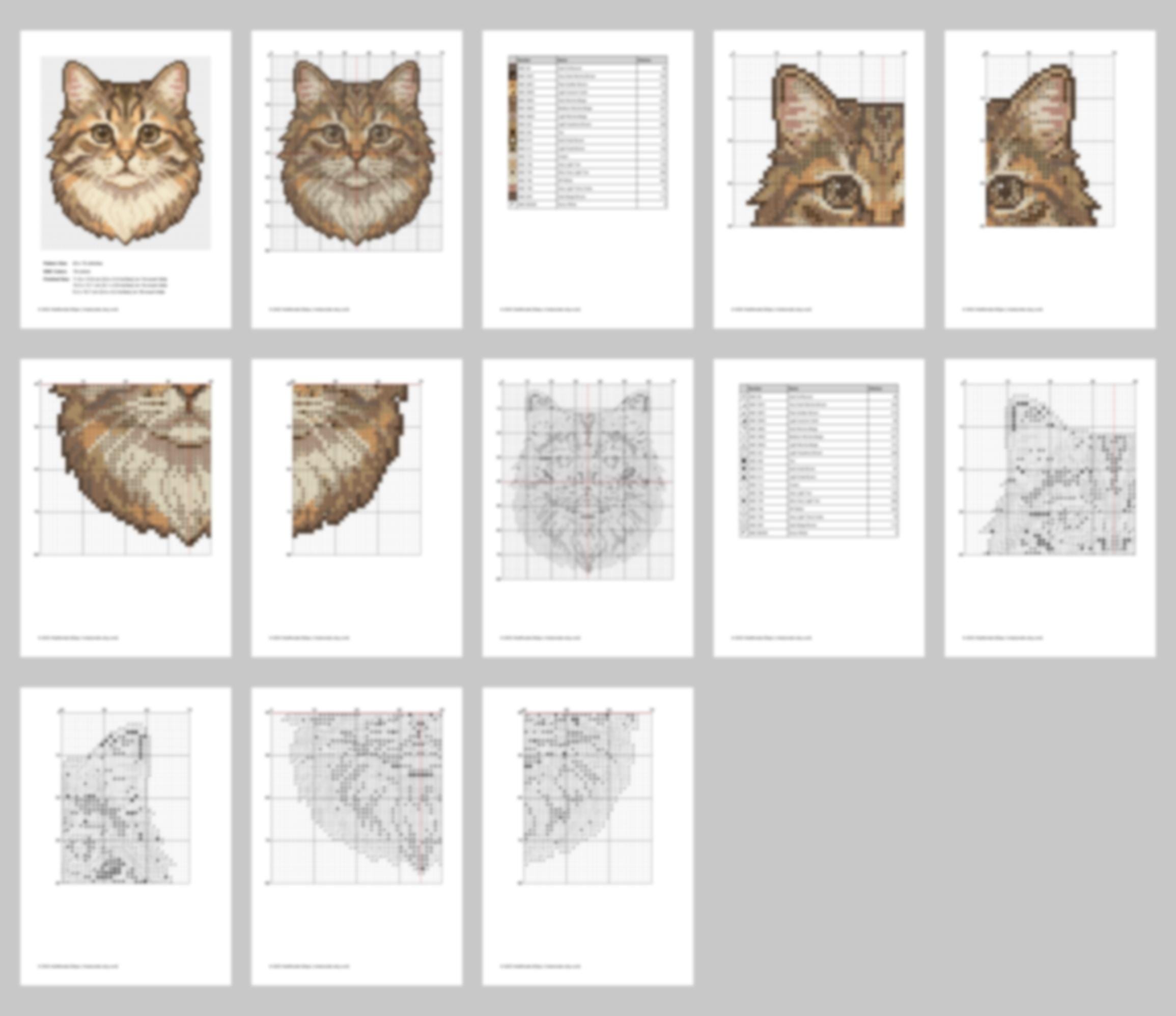Select color chart page showing left ear and eye
Viewport: 1176px width, 1016px height.
point(819,179)
